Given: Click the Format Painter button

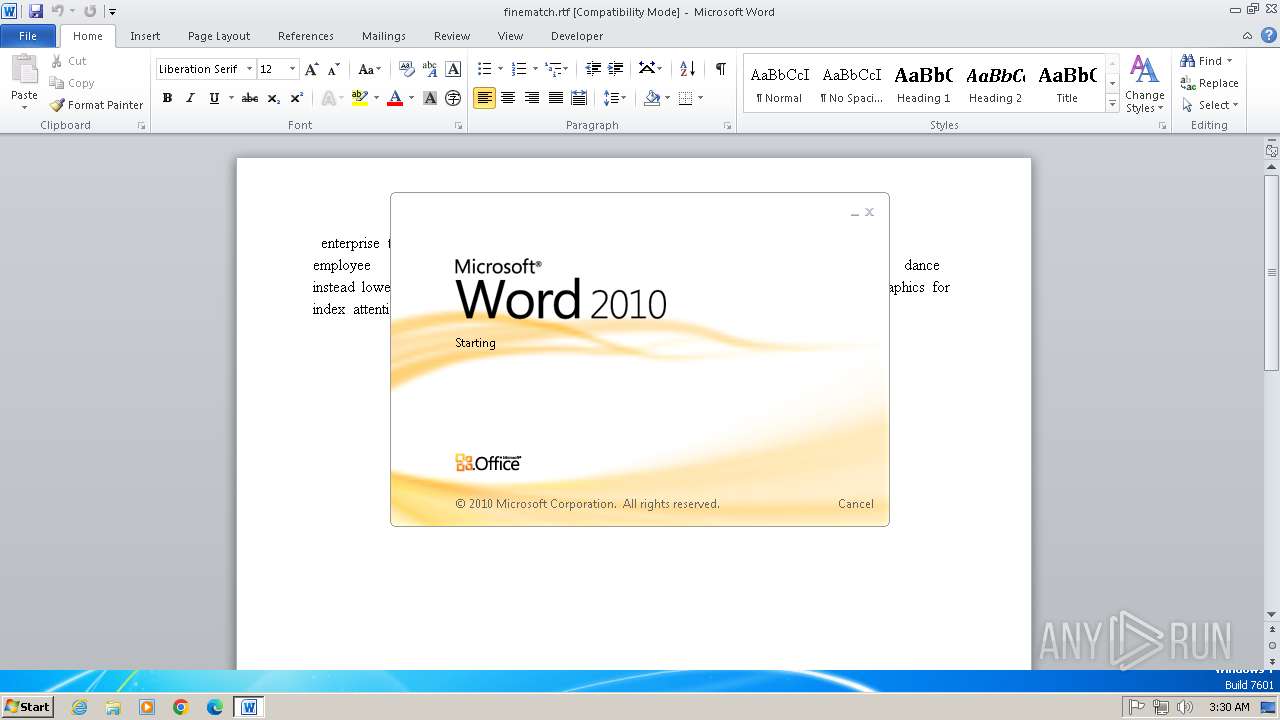Looking at the screenshot, I should click(x=96, y=105).
